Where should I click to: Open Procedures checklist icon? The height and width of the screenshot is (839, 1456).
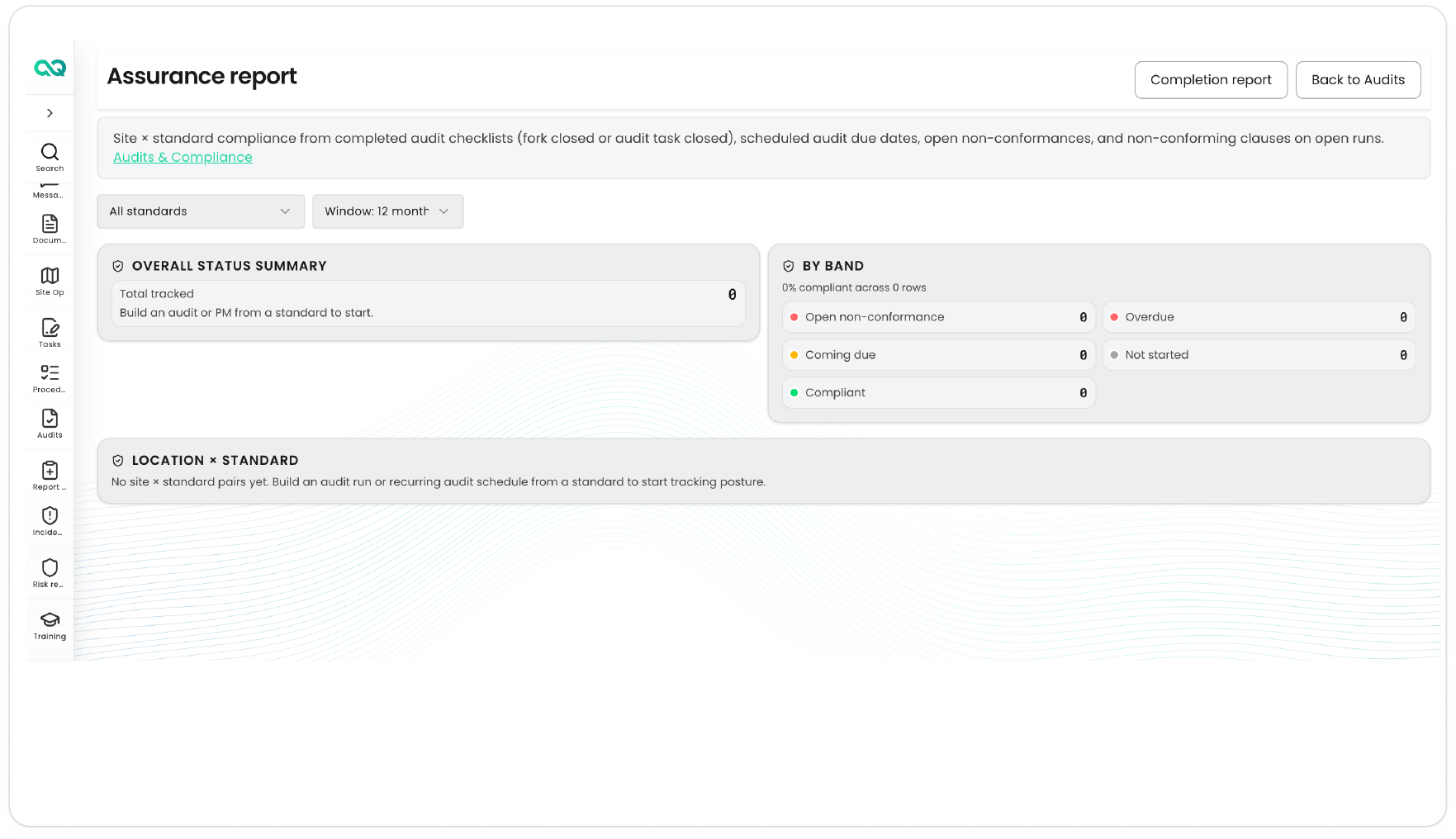coord(50,378)
